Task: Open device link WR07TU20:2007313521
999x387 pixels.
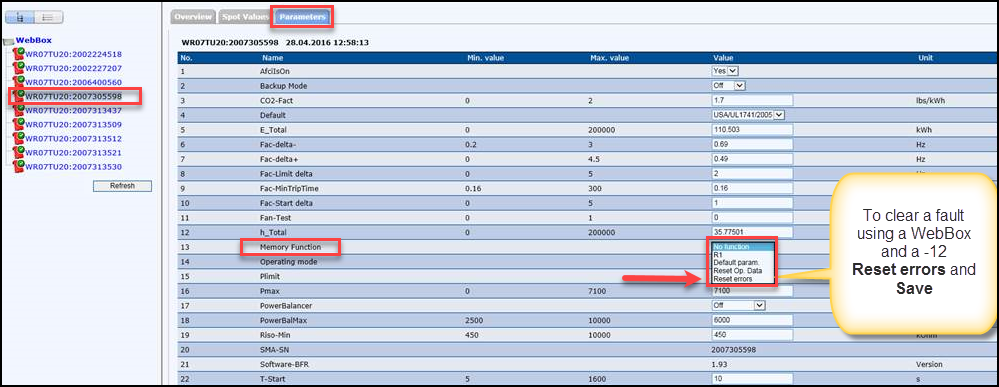Action: tap(73, 152)
